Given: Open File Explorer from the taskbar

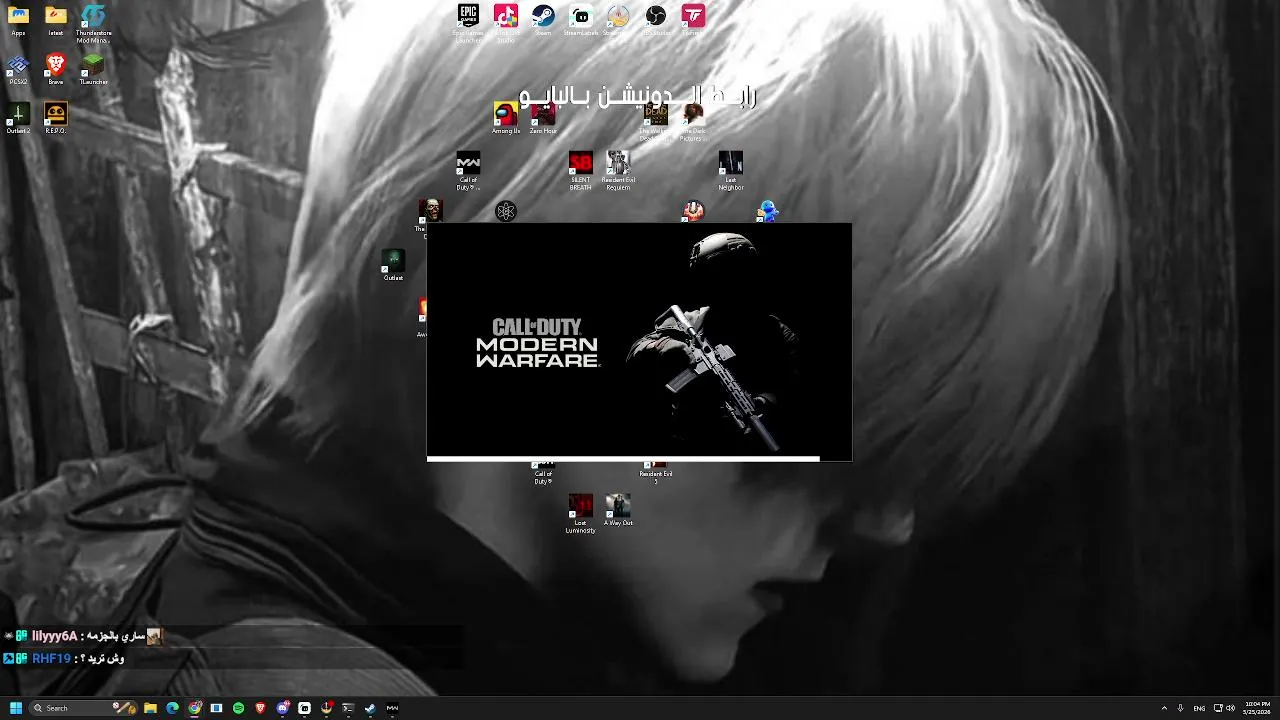Looking at the screenshot, I should [x=150, y=708].
